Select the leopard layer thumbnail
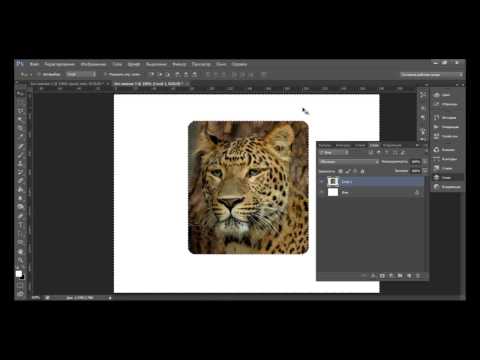480x360 pixels. tap(333, 181)
